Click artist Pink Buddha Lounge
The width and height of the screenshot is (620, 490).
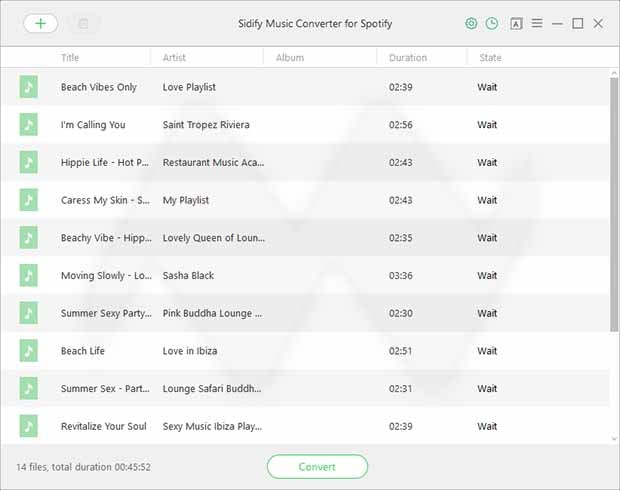[212, 313]
